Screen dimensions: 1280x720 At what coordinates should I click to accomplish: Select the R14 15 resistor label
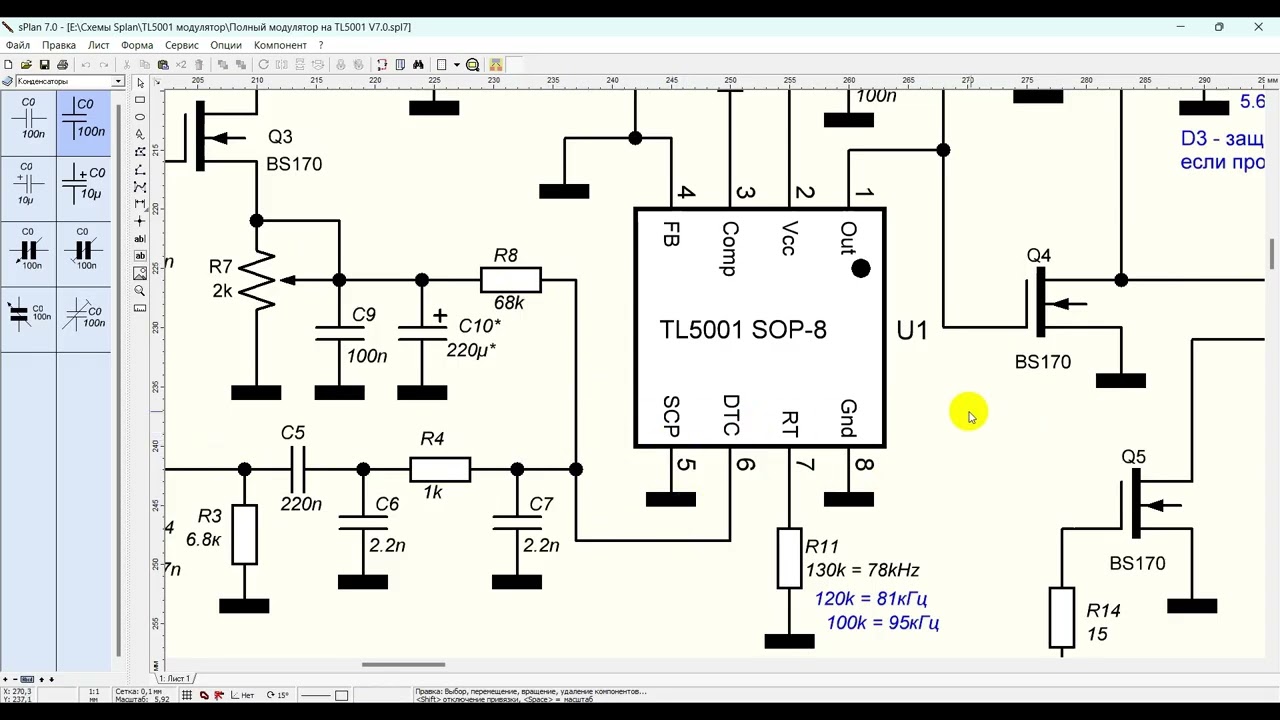[x=1103, y=622]
